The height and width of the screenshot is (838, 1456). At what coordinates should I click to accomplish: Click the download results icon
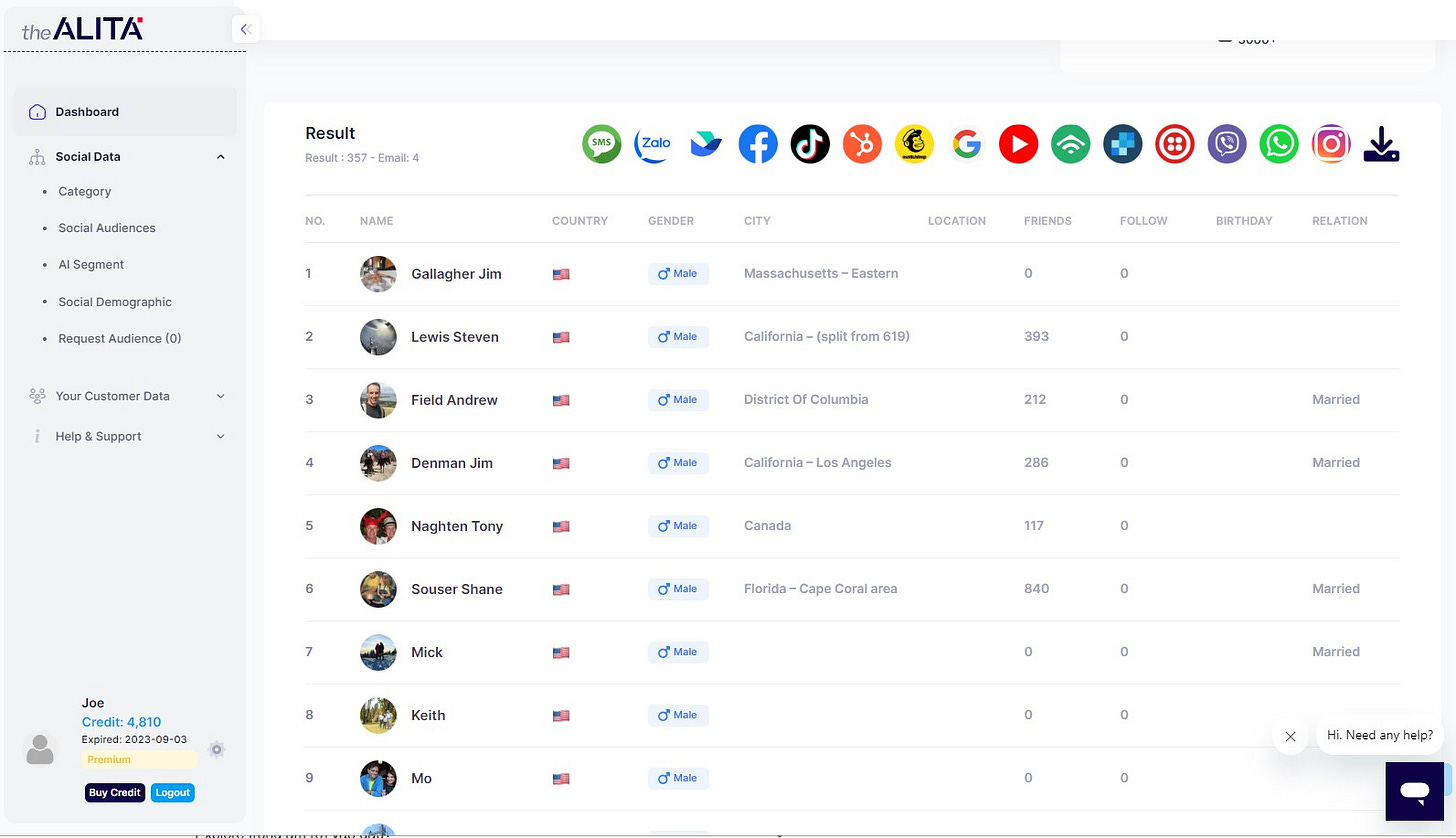pos(1382,145)
